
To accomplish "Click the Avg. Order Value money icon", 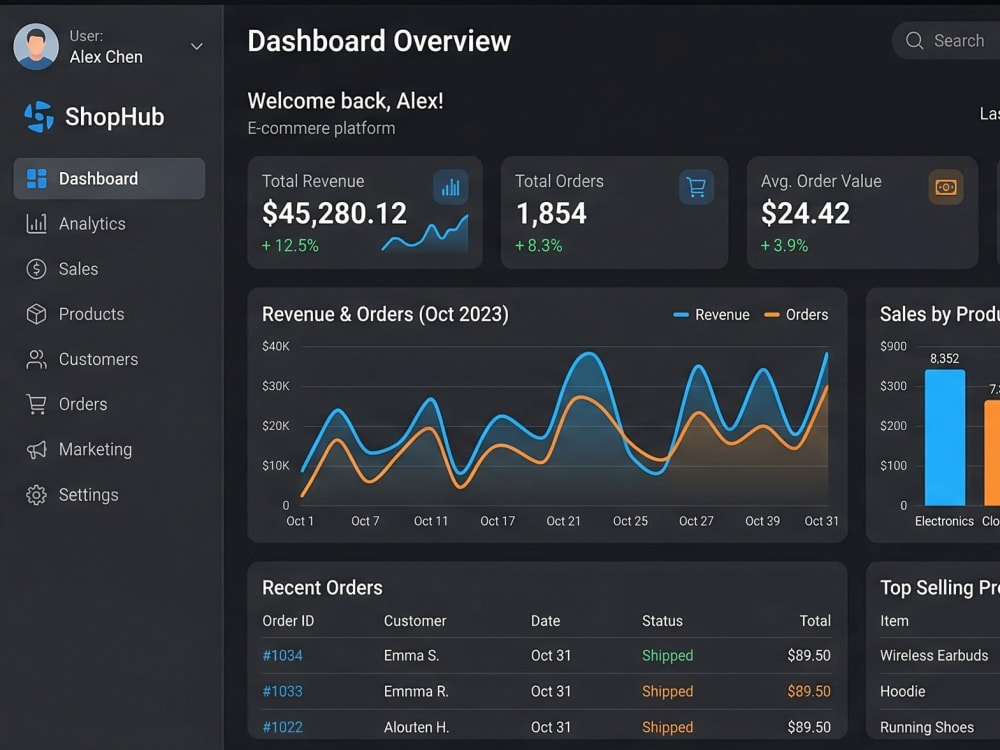I will [946, 188].
